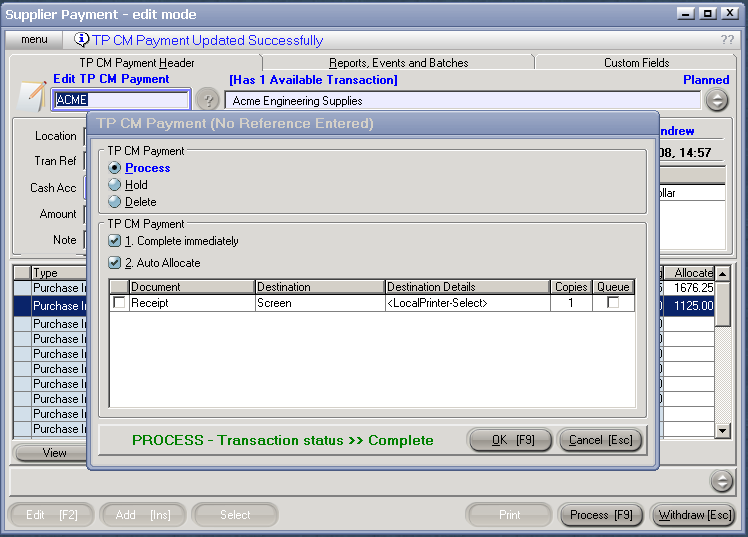The height and width of the screenshot is (537, 748).
Task: Click the Type column header in transaction list
Action: tap(59, 273)
